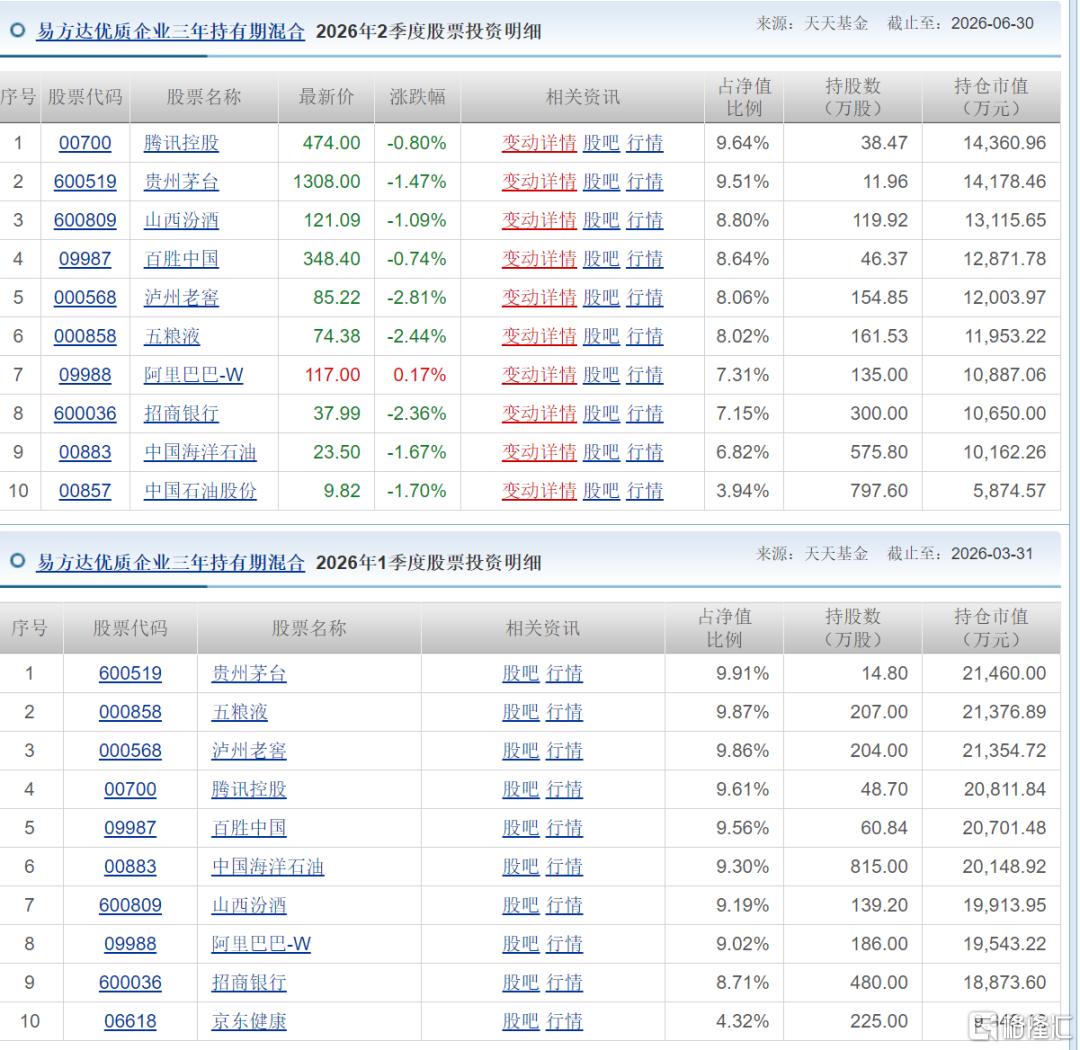Viewport: 1080px width, 1050px height.
Task: Open stock code 00700 in Q2 table
Action: (85, 143)
